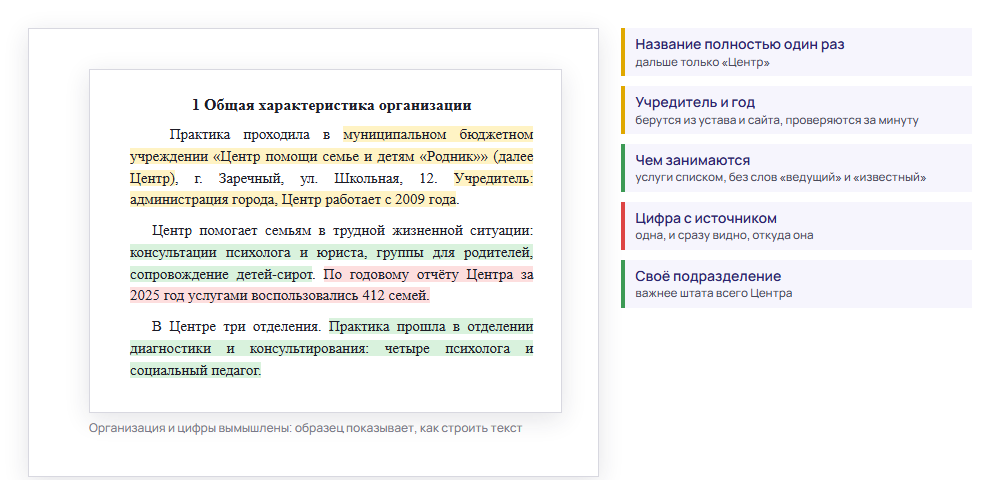The image size is (1000, 480).
Task: Choose the 'Своё подразделение' card
Action: [797, 284]
